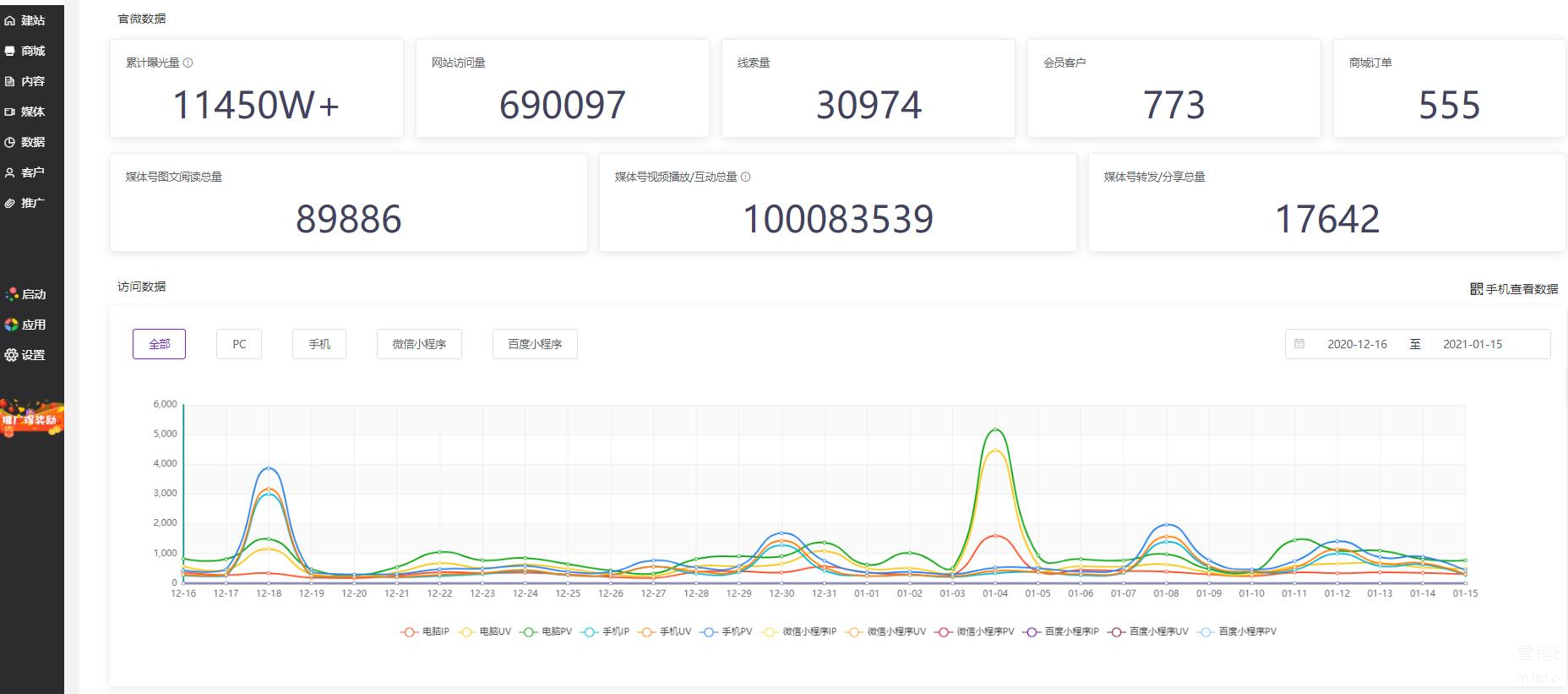This screenshot has height=694, width=1568.
Task: Click the 客户 person icon in sidebar
Action: pyautogui.click(x=10, y=172)
